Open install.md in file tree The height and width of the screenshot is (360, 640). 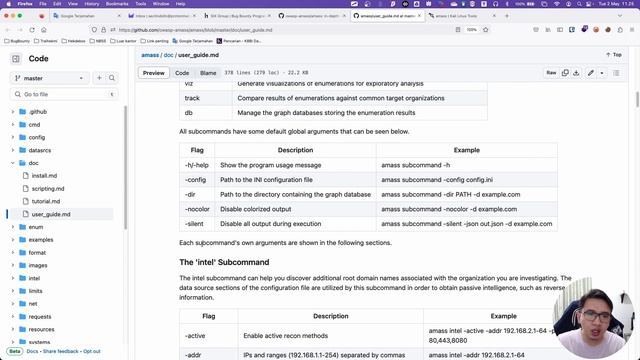44,176
